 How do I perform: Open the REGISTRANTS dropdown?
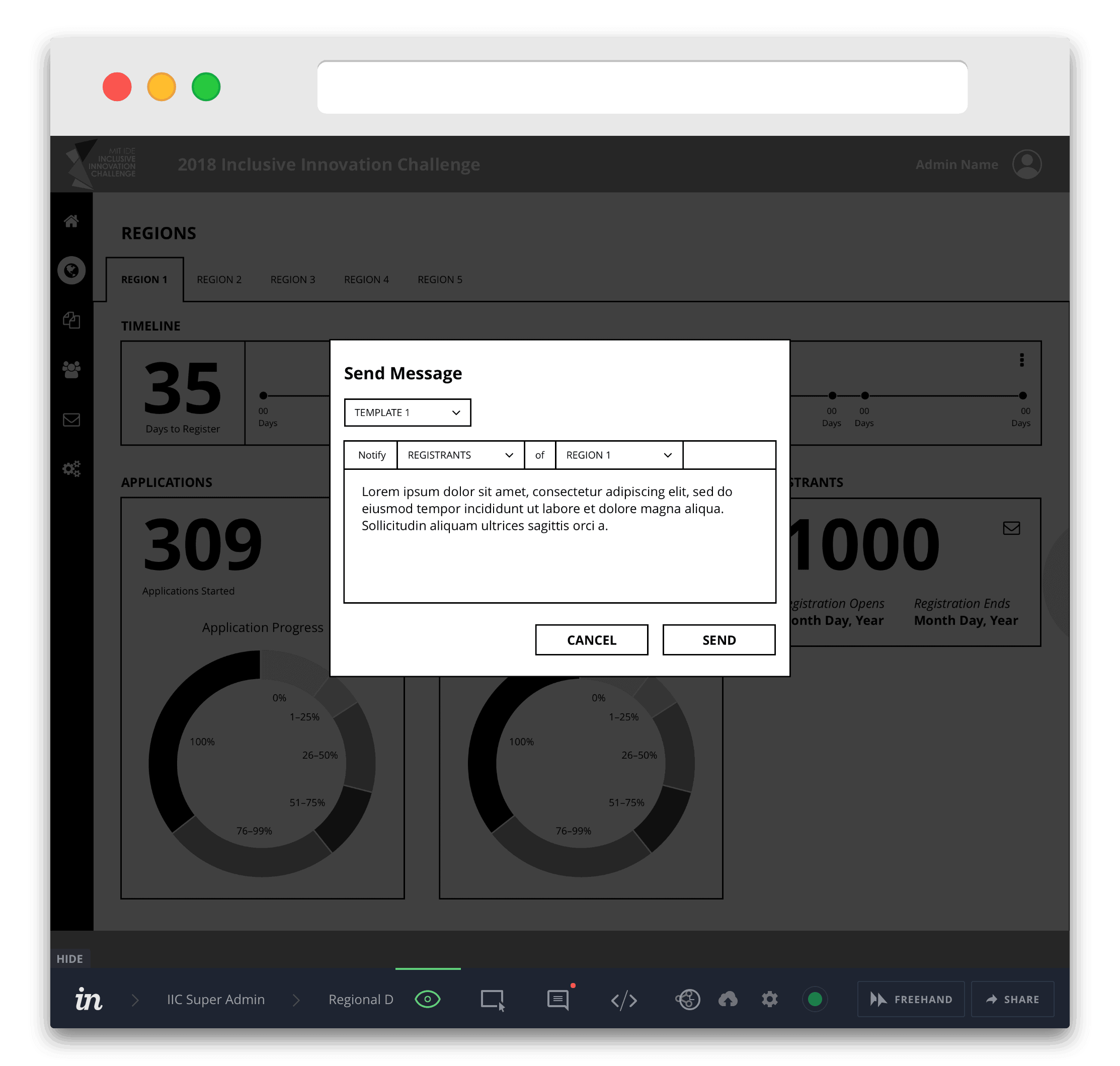tap(460, 455)
